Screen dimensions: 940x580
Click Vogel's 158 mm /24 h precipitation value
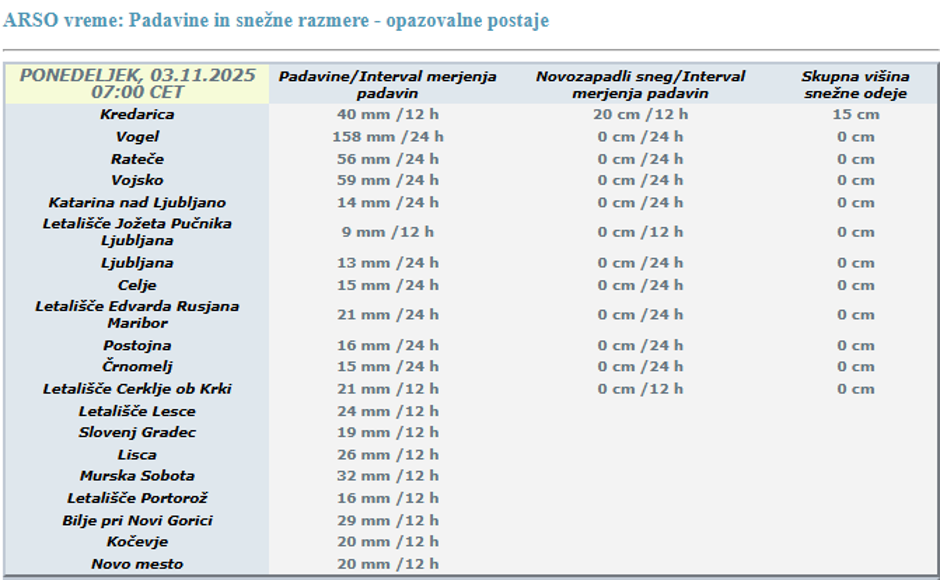tap(387, 137)
